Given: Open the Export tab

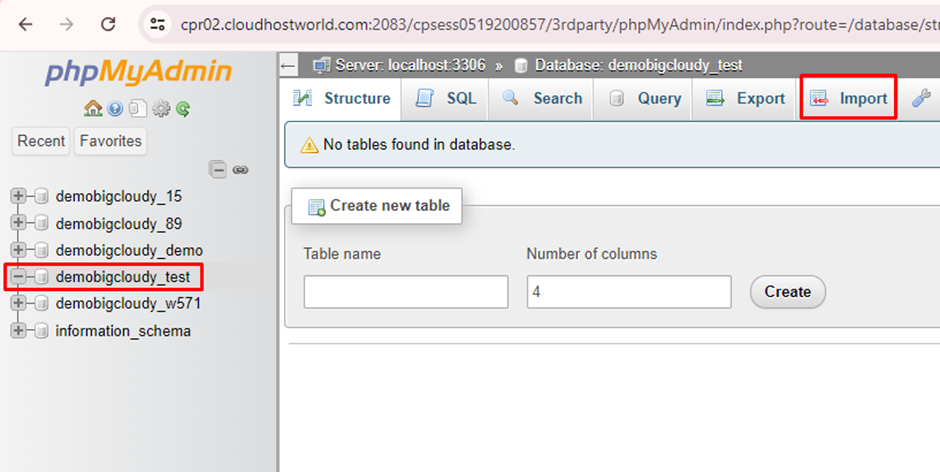Looking at the screenshot, I should coord(746,98).
